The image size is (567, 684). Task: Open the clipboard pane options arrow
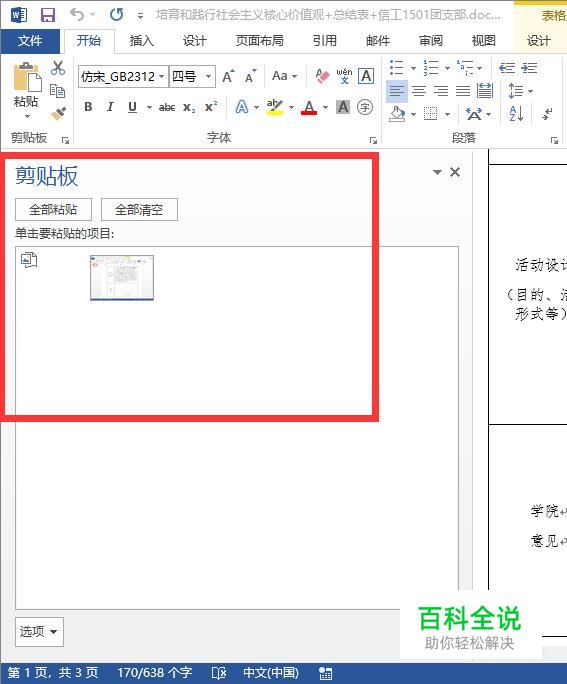coord(437,172)
